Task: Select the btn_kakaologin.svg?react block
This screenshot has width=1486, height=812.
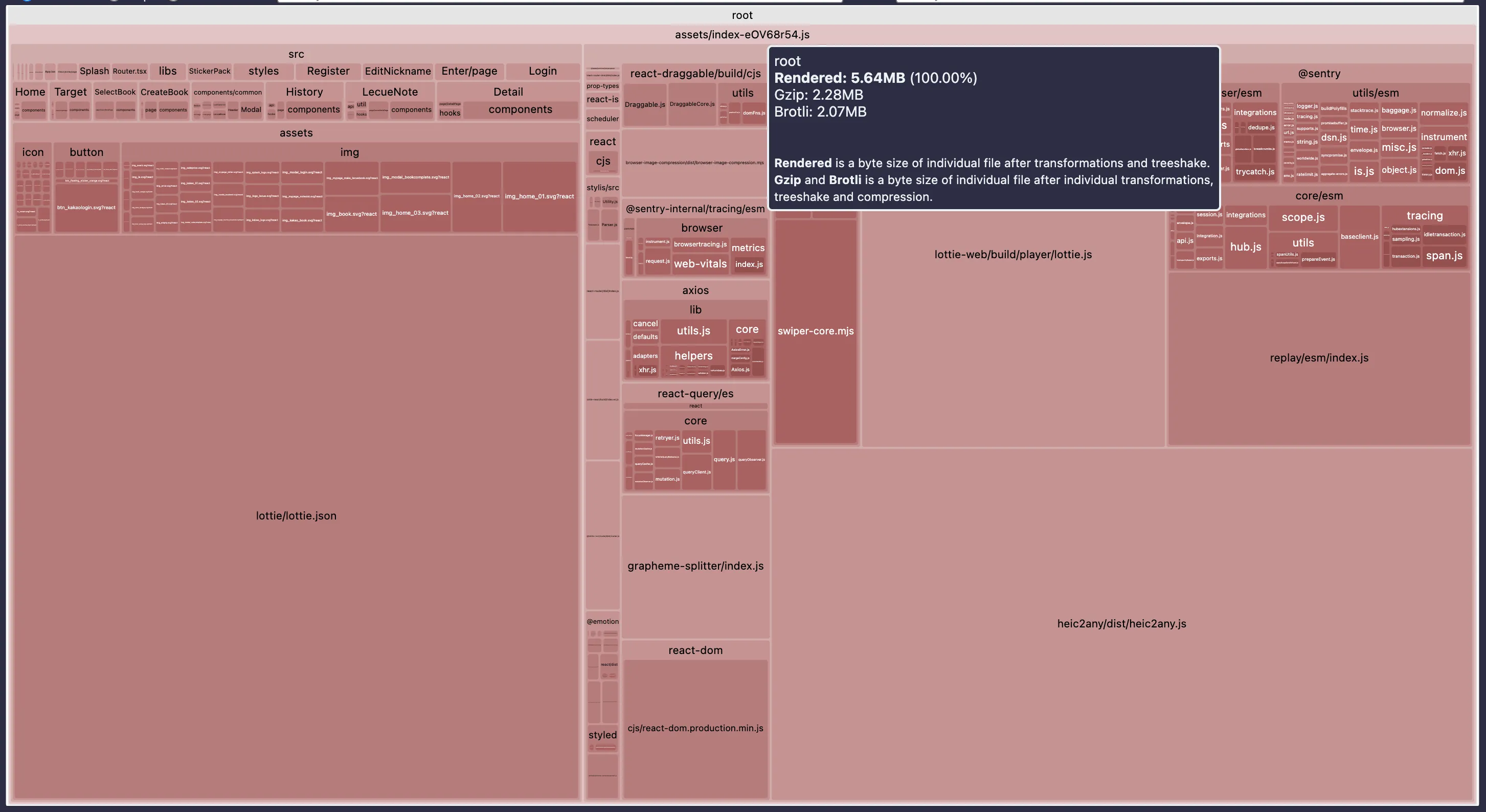Action: point(86,208)
